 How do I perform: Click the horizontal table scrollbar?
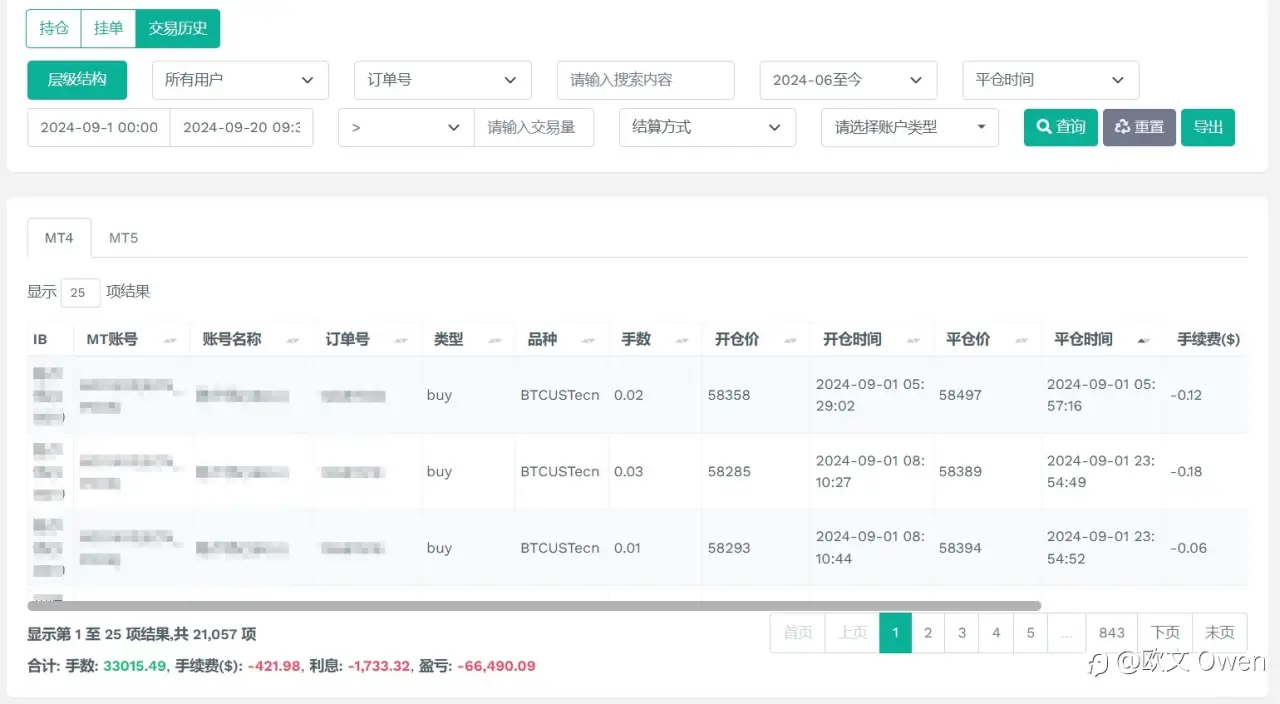(x=534, y=605)
